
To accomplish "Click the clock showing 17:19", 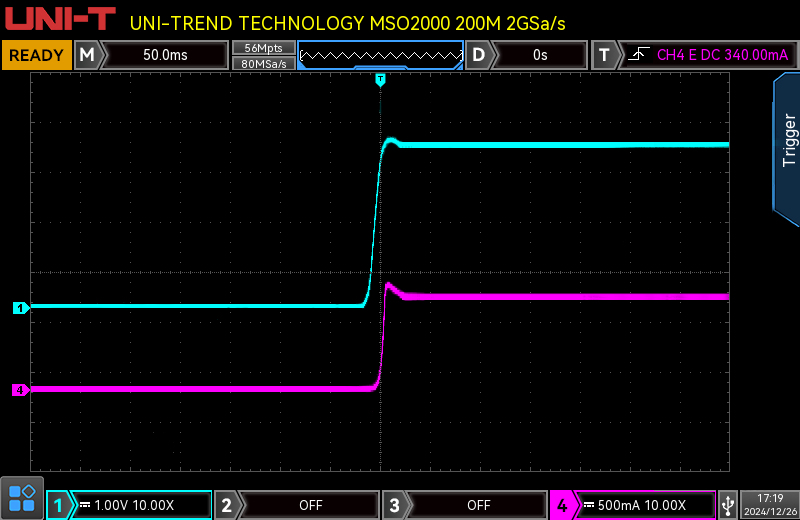I will [x=770, y=497].
